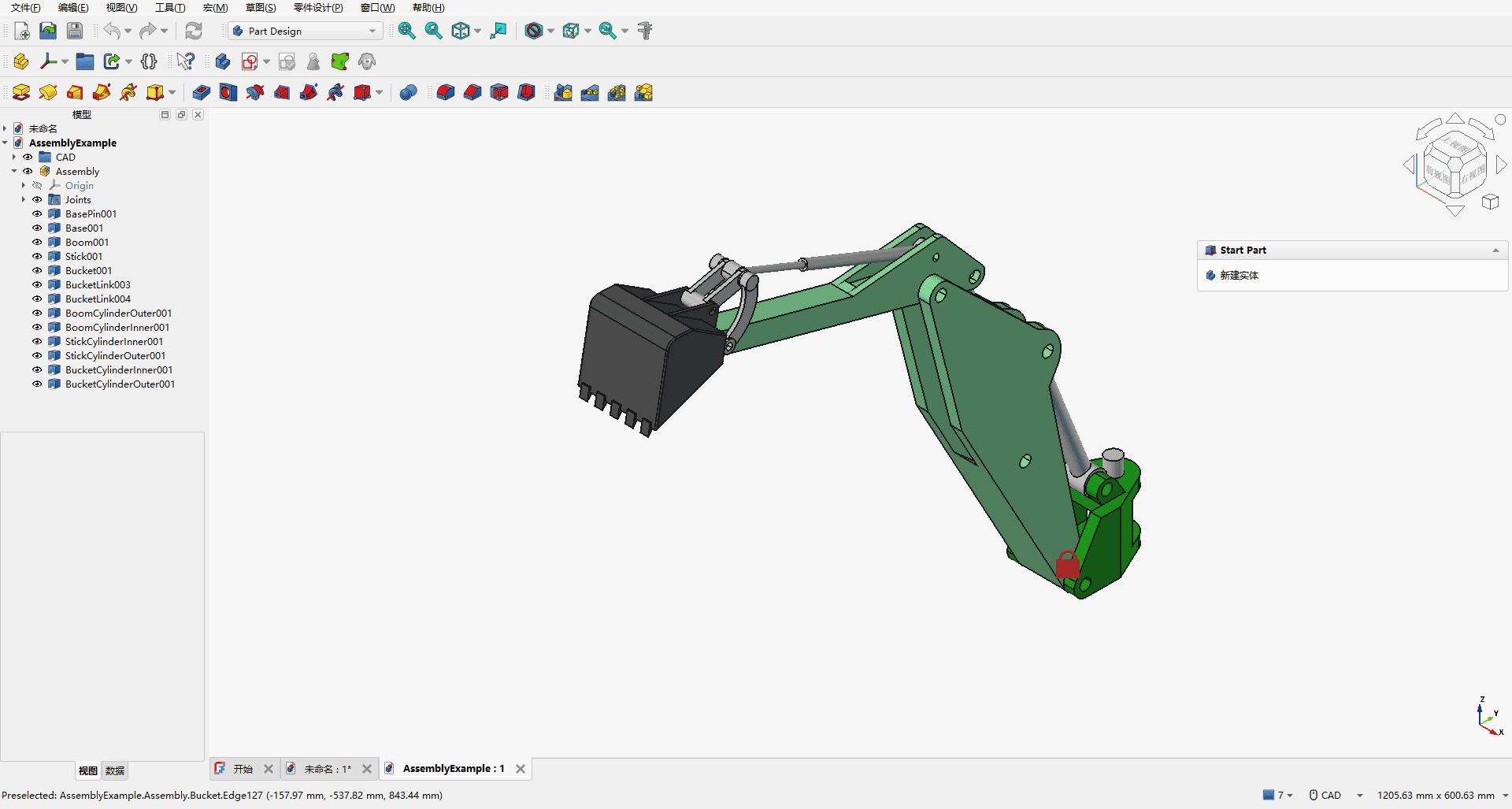Select the Additive pipe sweep tool

(x=102, y=92)
